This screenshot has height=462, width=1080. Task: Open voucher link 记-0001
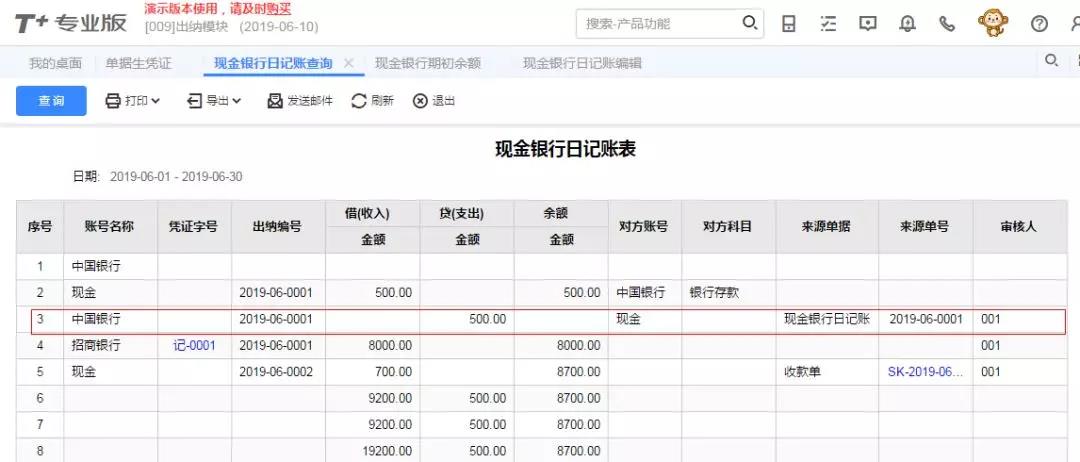[194, 345]
